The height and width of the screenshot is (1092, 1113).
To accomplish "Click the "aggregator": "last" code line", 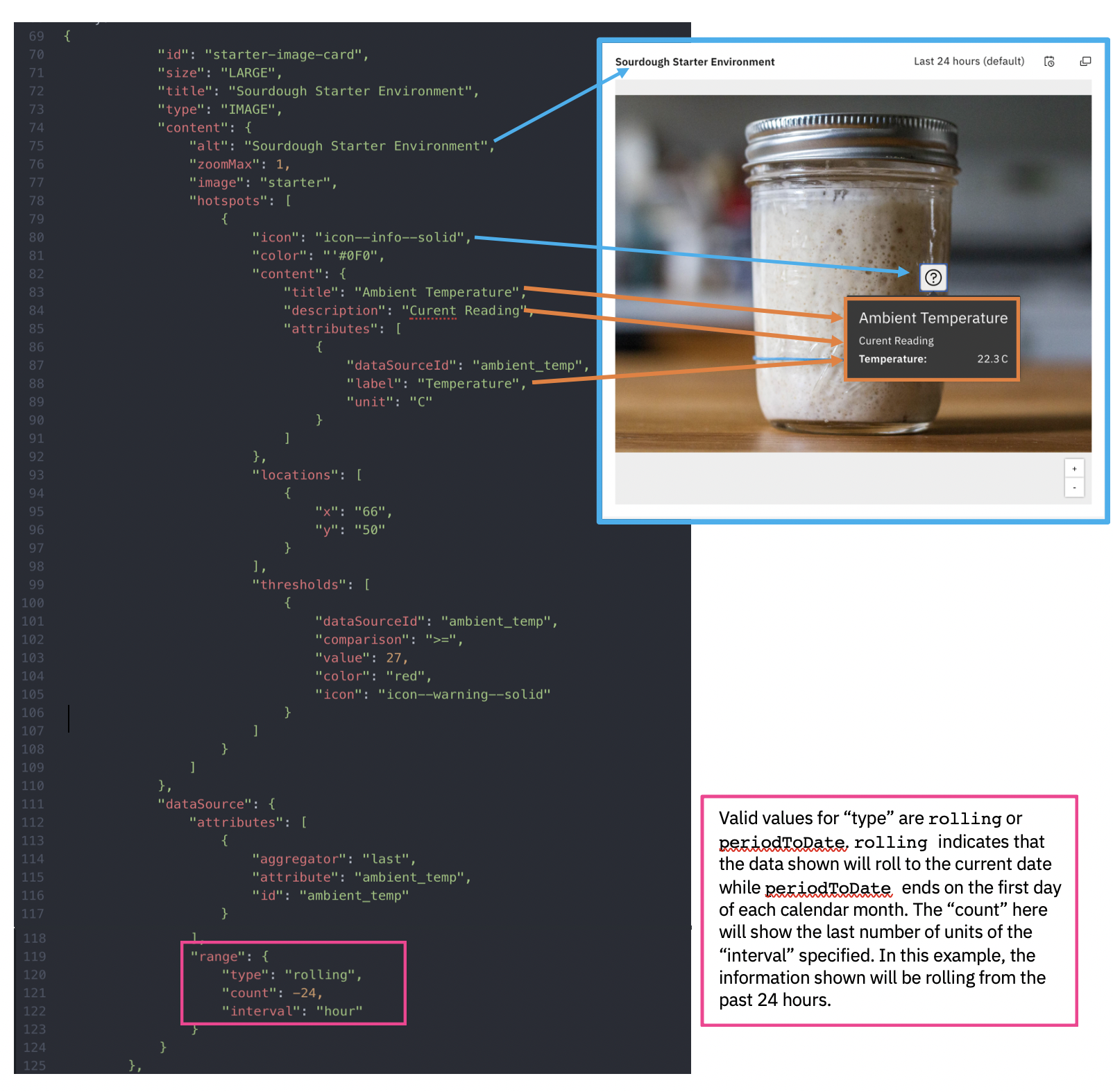I will pyautogui.click(x=334, y=859).
